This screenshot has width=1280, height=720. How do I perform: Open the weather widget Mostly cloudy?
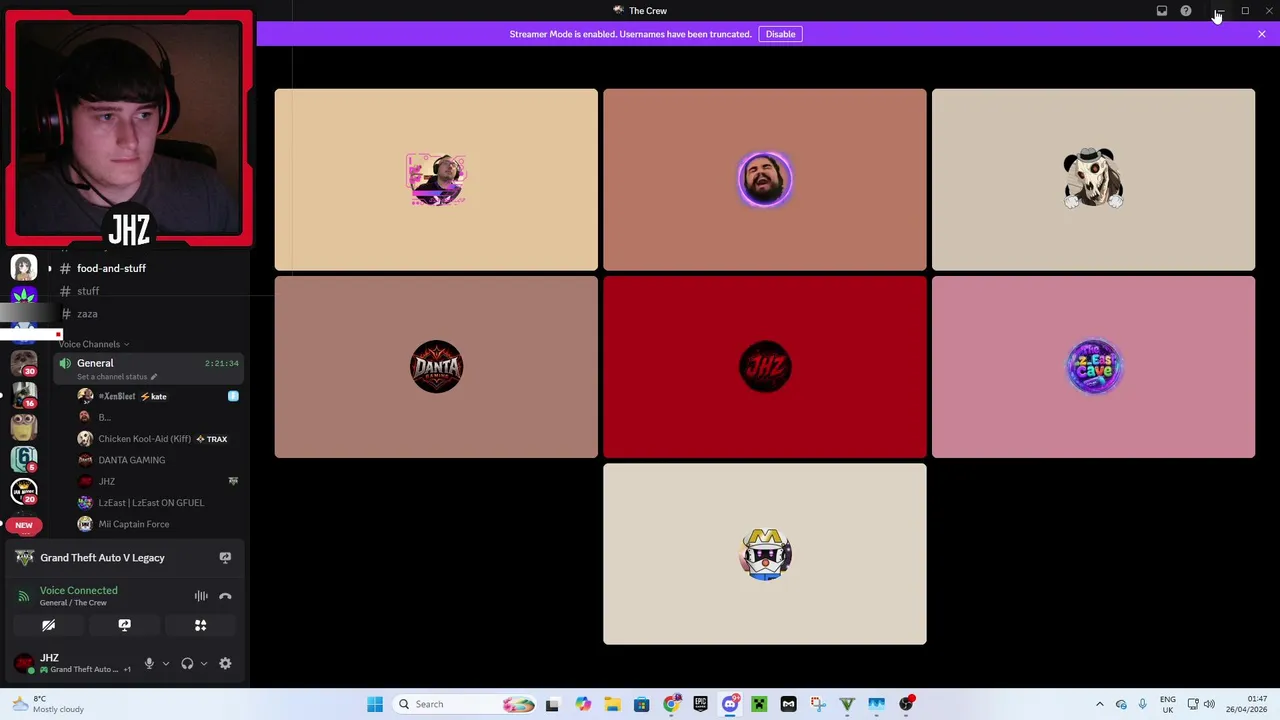pos(46,704)
